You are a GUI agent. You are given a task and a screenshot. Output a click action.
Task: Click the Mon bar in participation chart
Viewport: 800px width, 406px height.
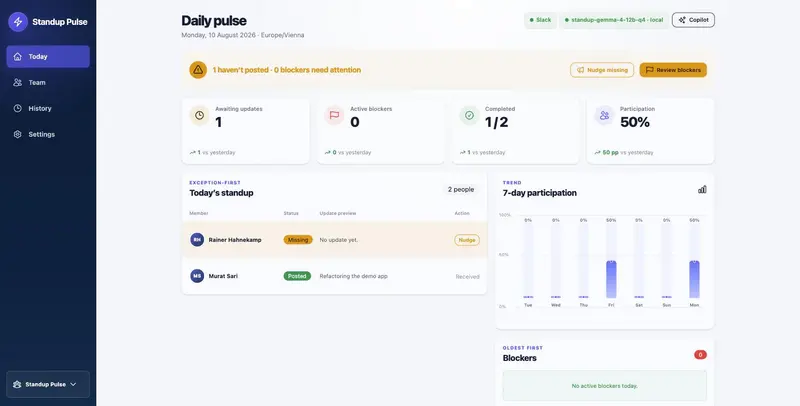click(x=694, y=279)
